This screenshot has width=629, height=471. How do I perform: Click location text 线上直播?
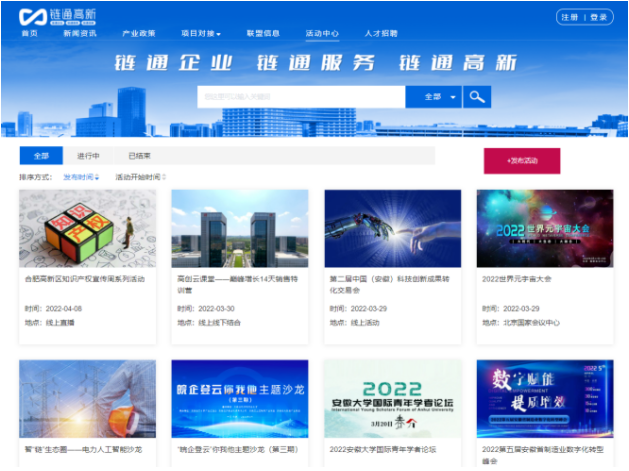click(x=60, y=323)
